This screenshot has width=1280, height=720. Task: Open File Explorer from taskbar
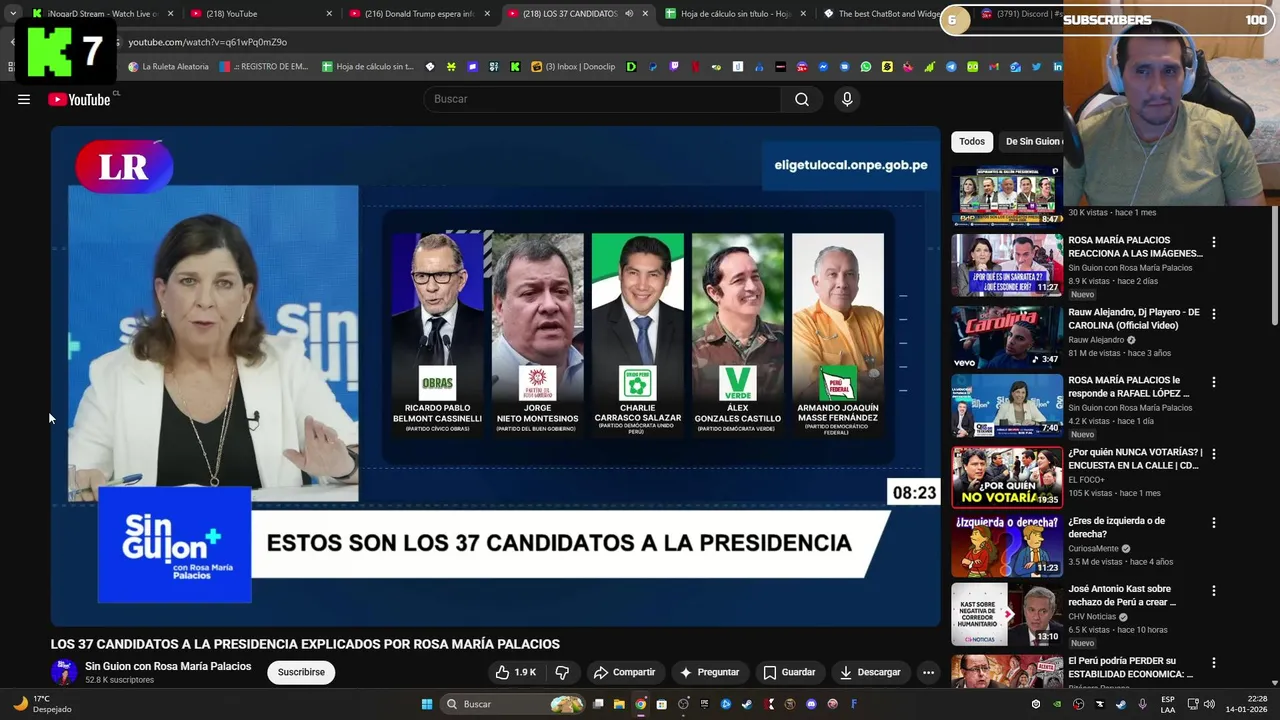click(x=619, y=704)
